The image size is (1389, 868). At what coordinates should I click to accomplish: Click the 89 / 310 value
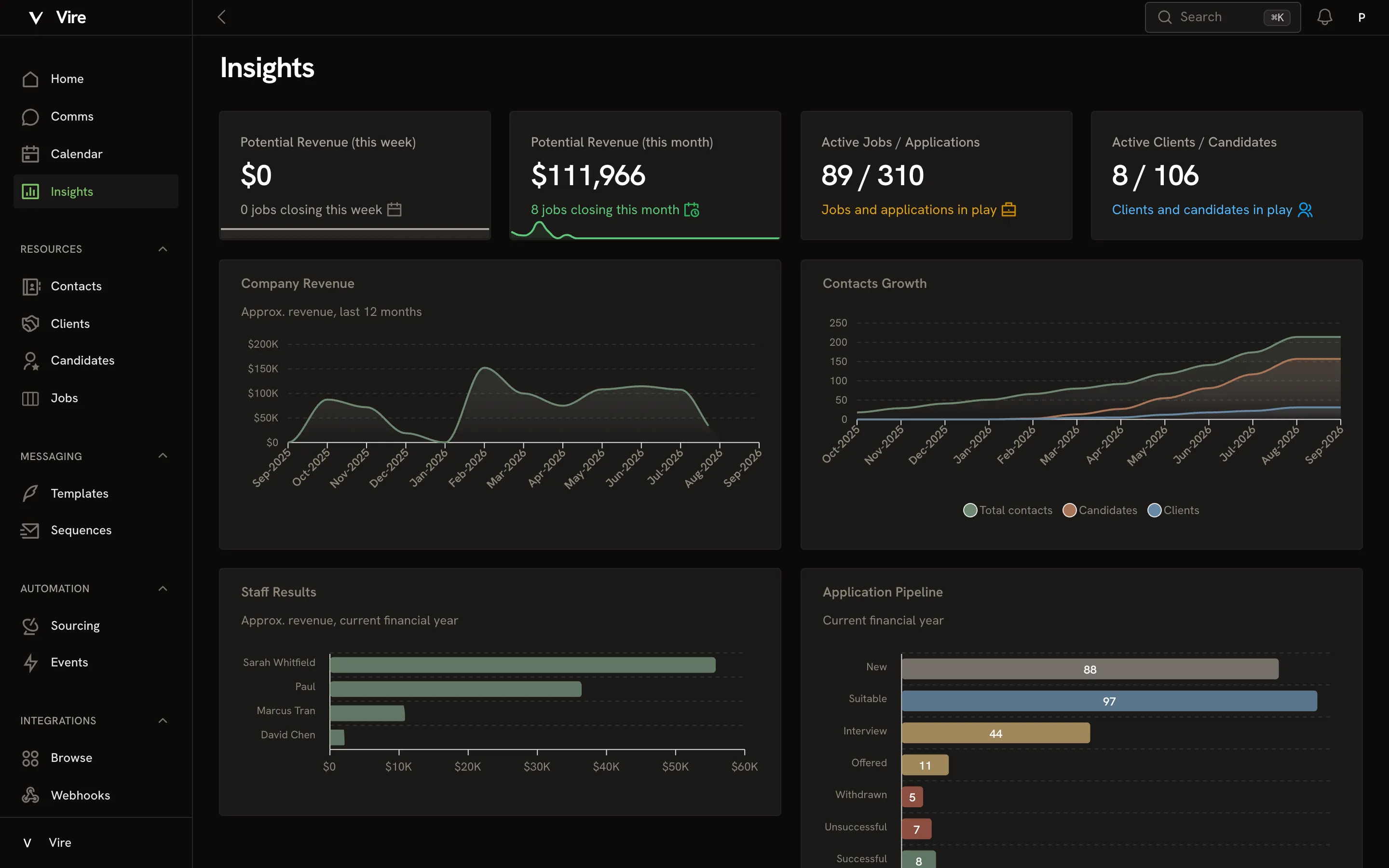(872, 175)
